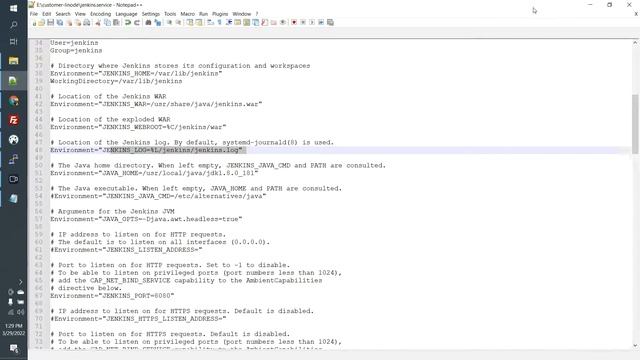640x360 pixels.
Task: Open the Encoding menu
Action: point(100,14)
